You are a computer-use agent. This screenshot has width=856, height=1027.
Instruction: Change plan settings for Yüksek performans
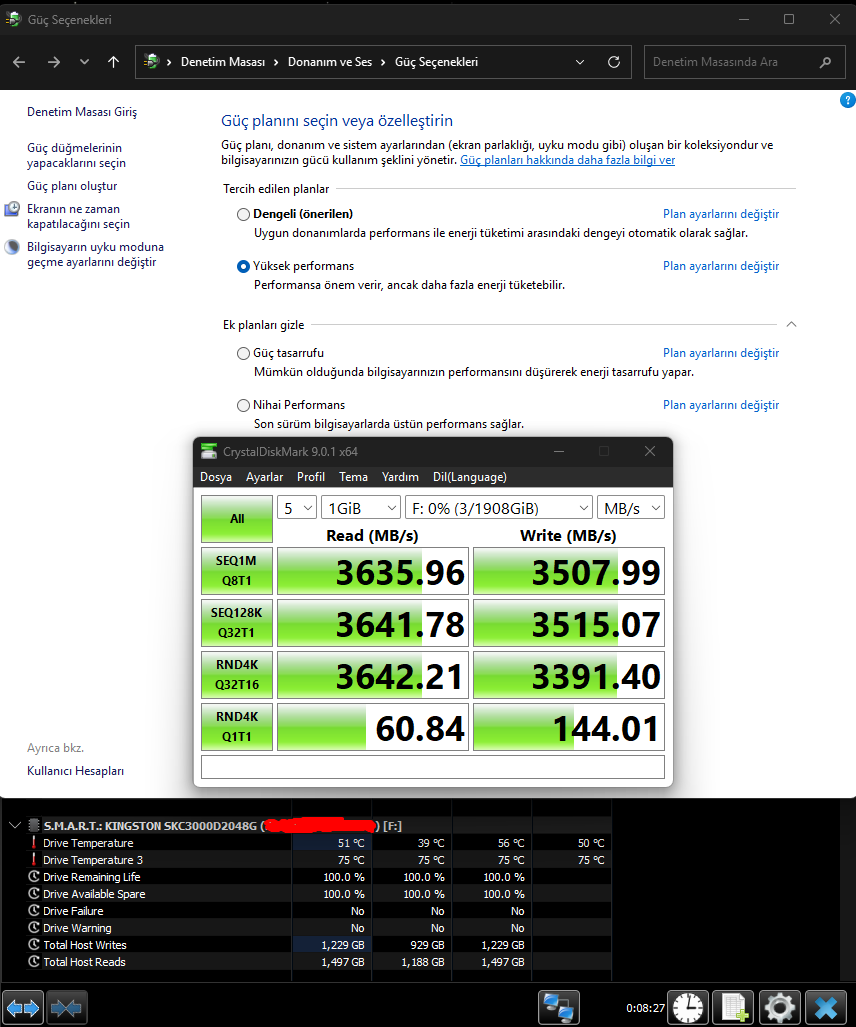pyautogui.click(x=721, y=266)
